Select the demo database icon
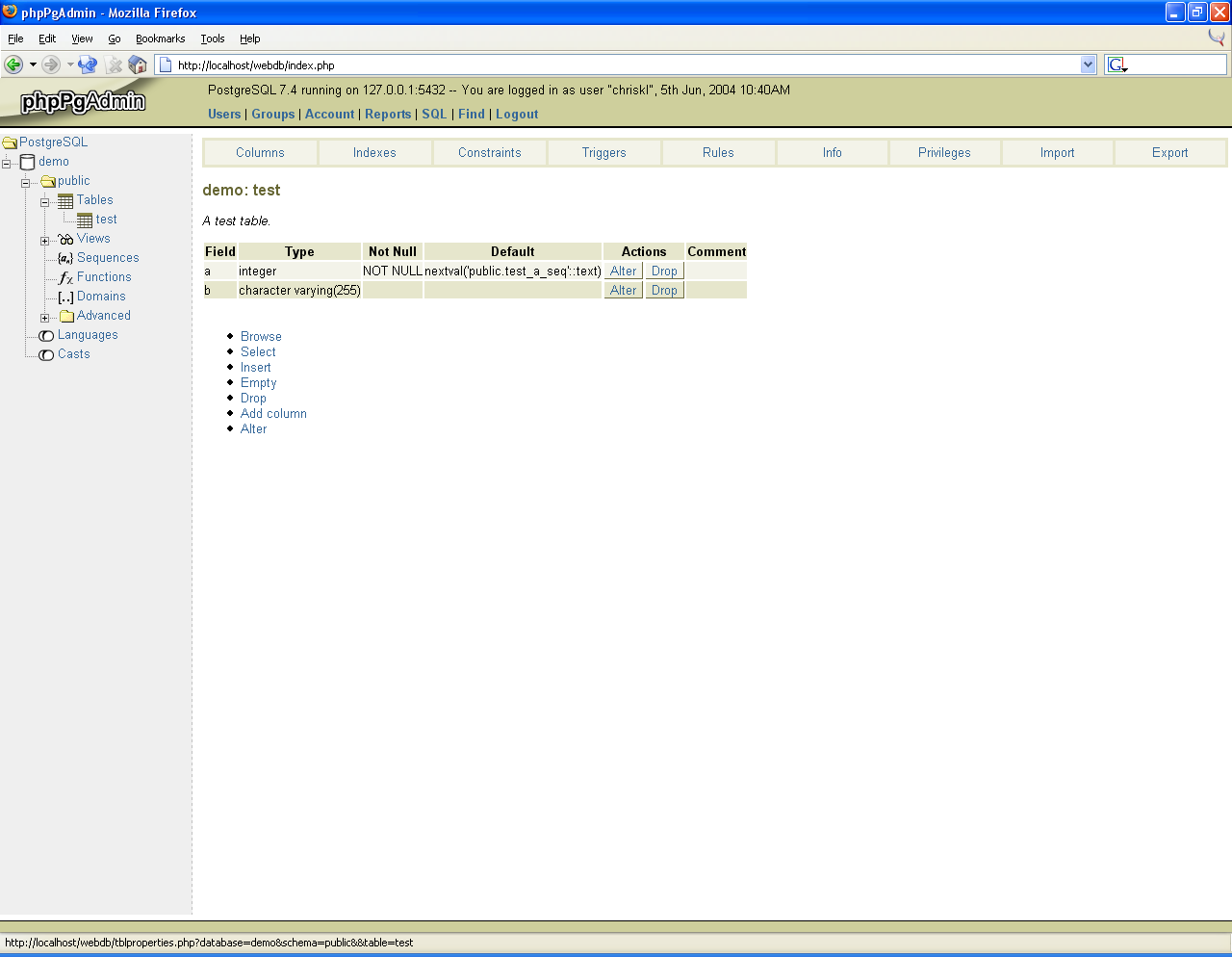1232x957 pixels. [27, 162]
